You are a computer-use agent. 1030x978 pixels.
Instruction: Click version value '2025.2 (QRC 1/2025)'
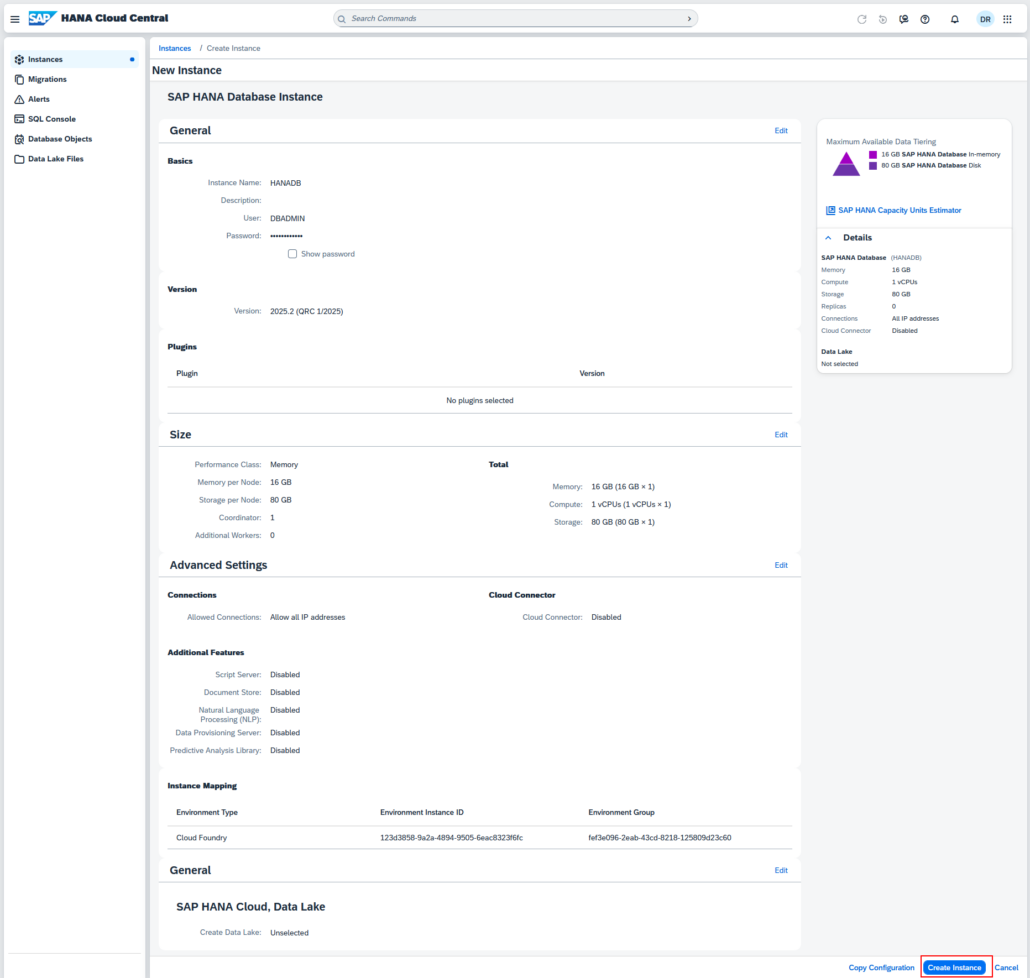pos(307,311)
